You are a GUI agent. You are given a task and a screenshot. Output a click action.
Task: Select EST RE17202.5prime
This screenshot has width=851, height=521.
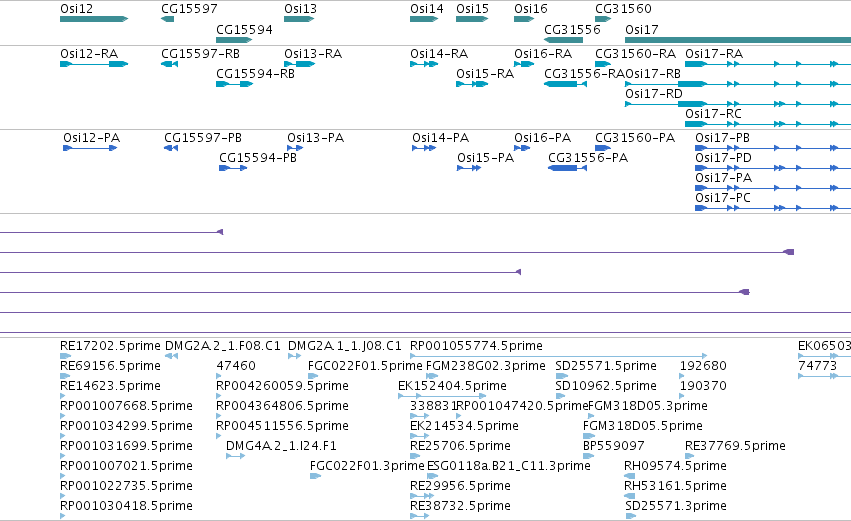pyautogui.click(x=110, y=346)
